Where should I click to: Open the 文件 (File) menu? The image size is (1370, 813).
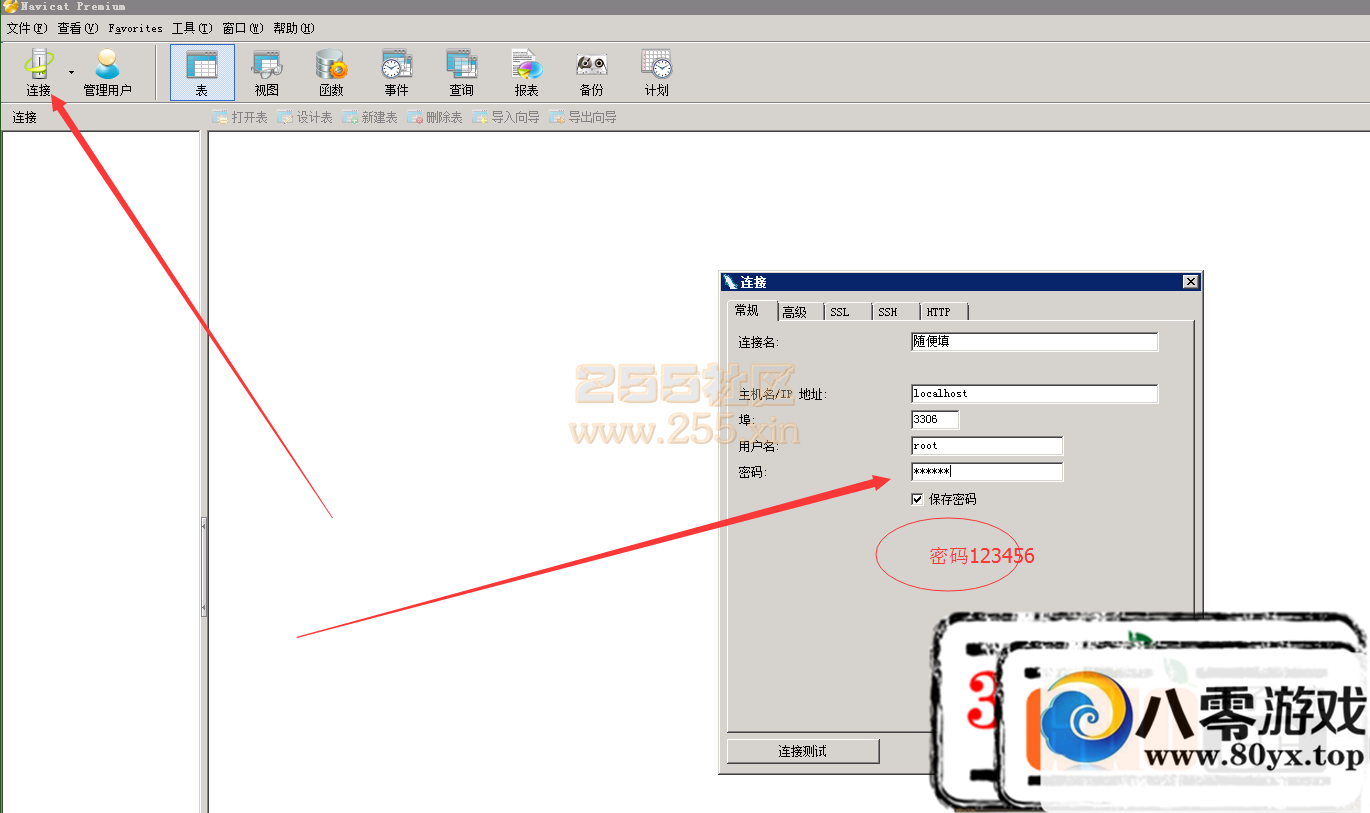point(26,28)
